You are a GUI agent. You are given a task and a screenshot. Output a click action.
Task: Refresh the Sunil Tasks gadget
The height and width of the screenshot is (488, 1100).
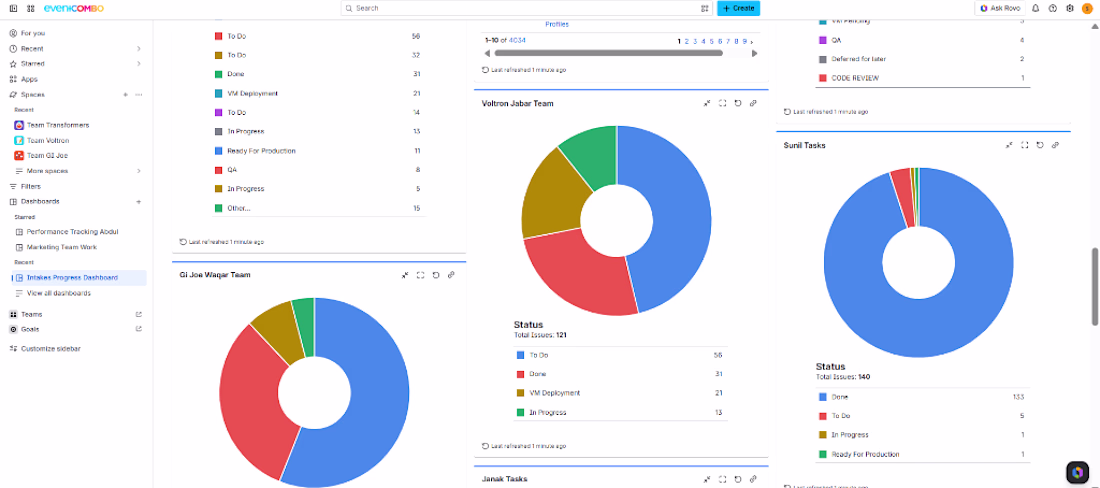pyautogui.click(x=1040, y=145)
